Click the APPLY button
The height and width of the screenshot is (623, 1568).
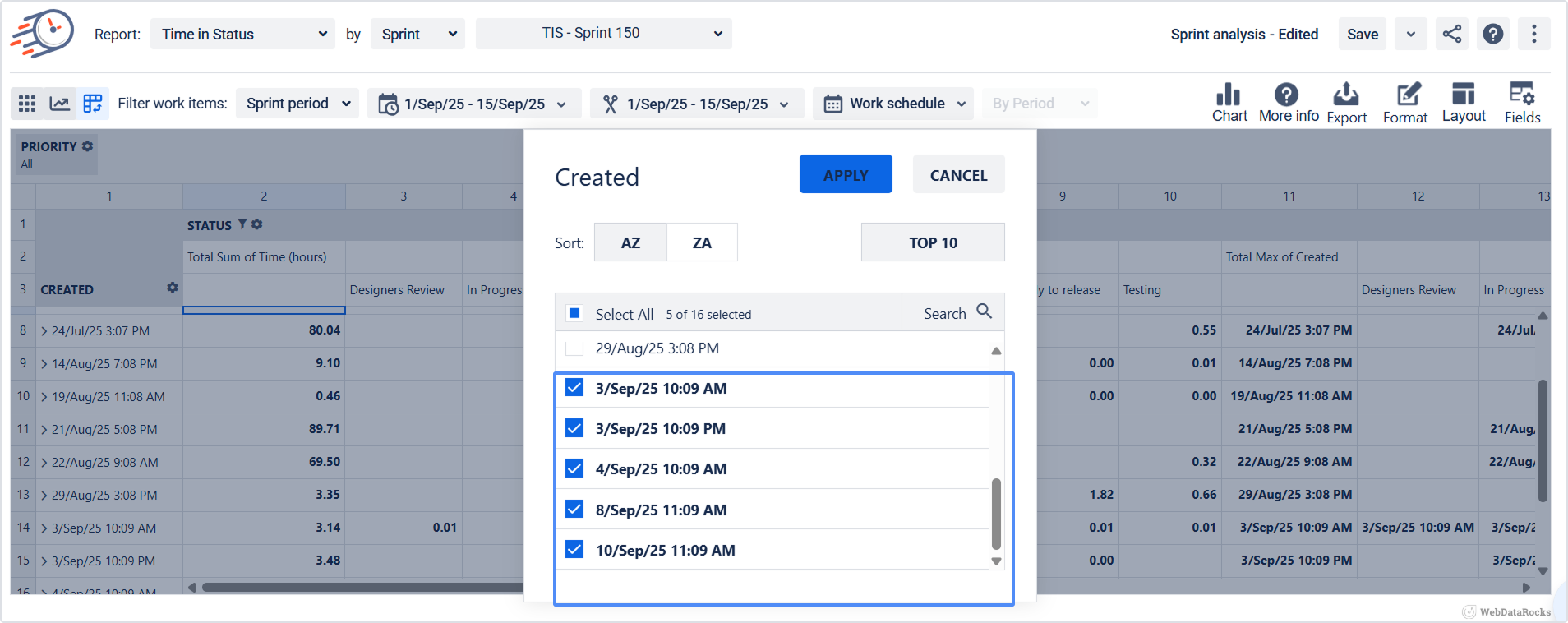(x=846, y=174)
